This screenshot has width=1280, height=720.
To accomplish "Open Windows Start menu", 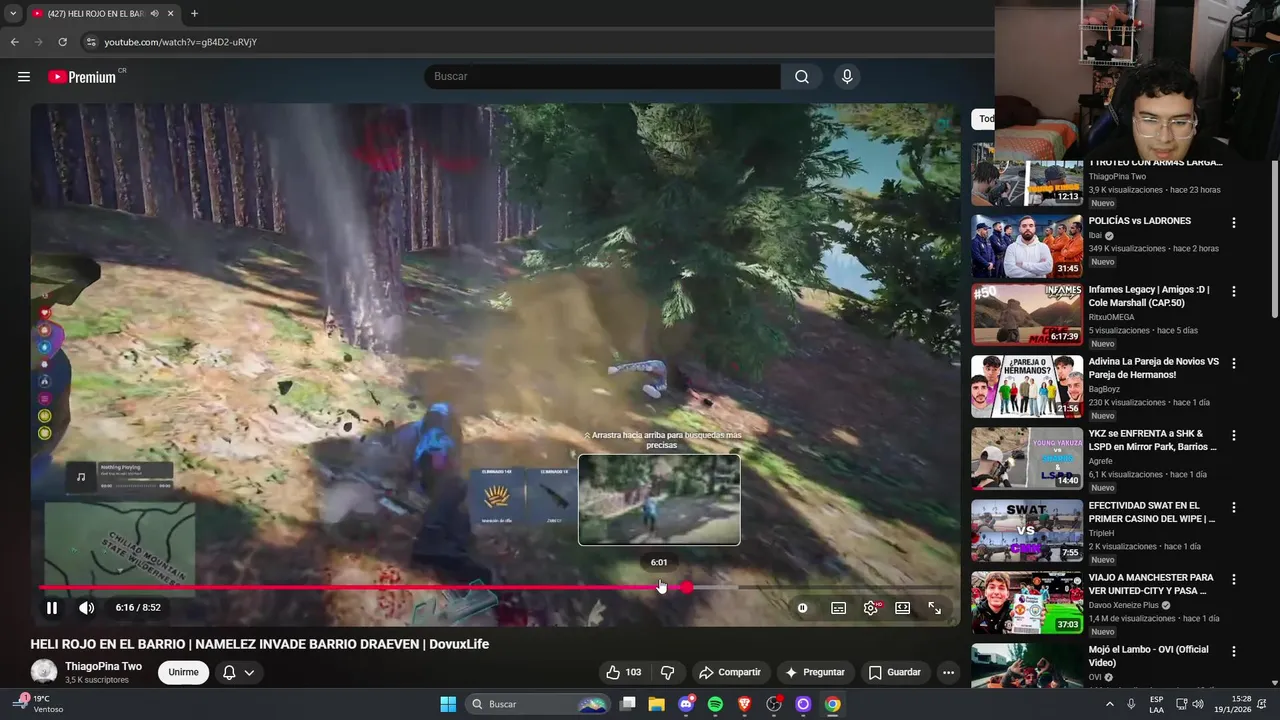I will click(448, 704).
